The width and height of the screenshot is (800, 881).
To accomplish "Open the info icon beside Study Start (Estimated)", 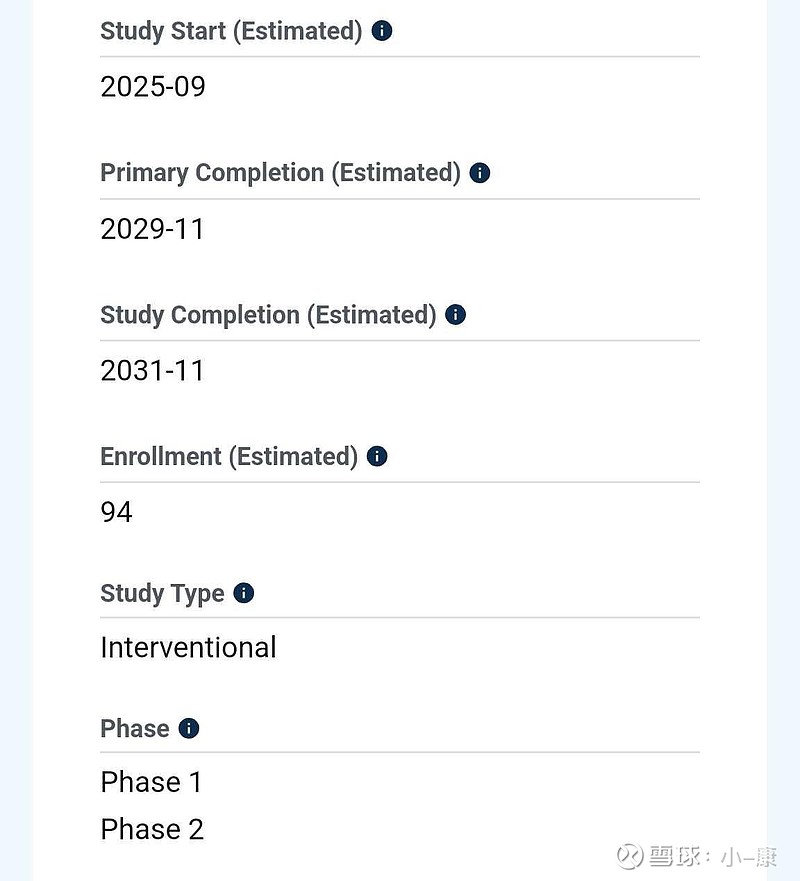I will (382, 30).
